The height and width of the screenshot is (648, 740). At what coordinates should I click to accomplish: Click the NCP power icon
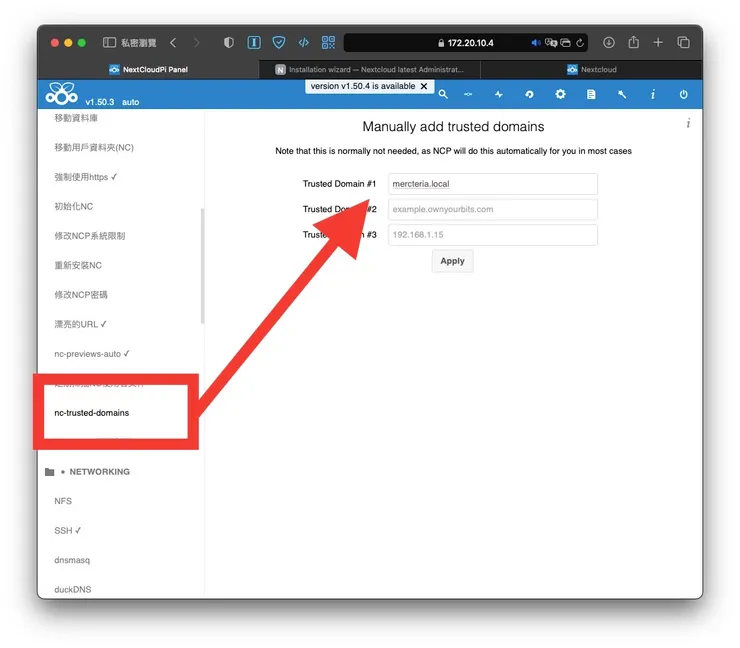pyautogui.click(x=683, y=94)
